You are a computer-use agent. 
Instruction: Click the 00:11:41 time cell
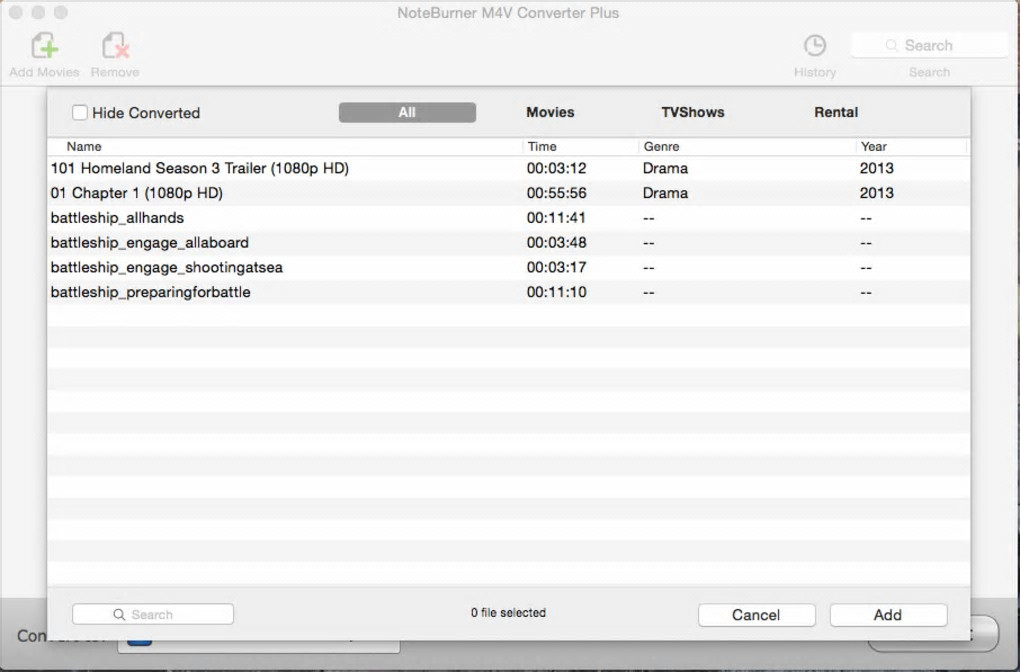click(x=556, y=218)
